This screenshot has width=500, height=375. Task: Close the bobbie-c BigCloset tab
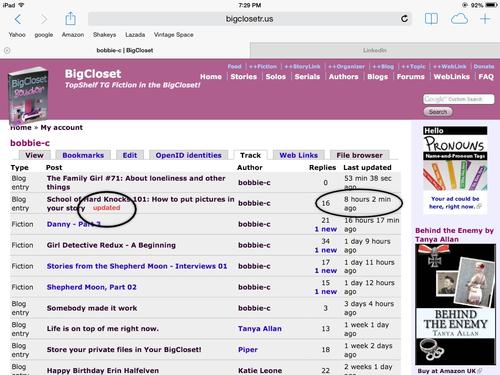click(x=7, y=50)
